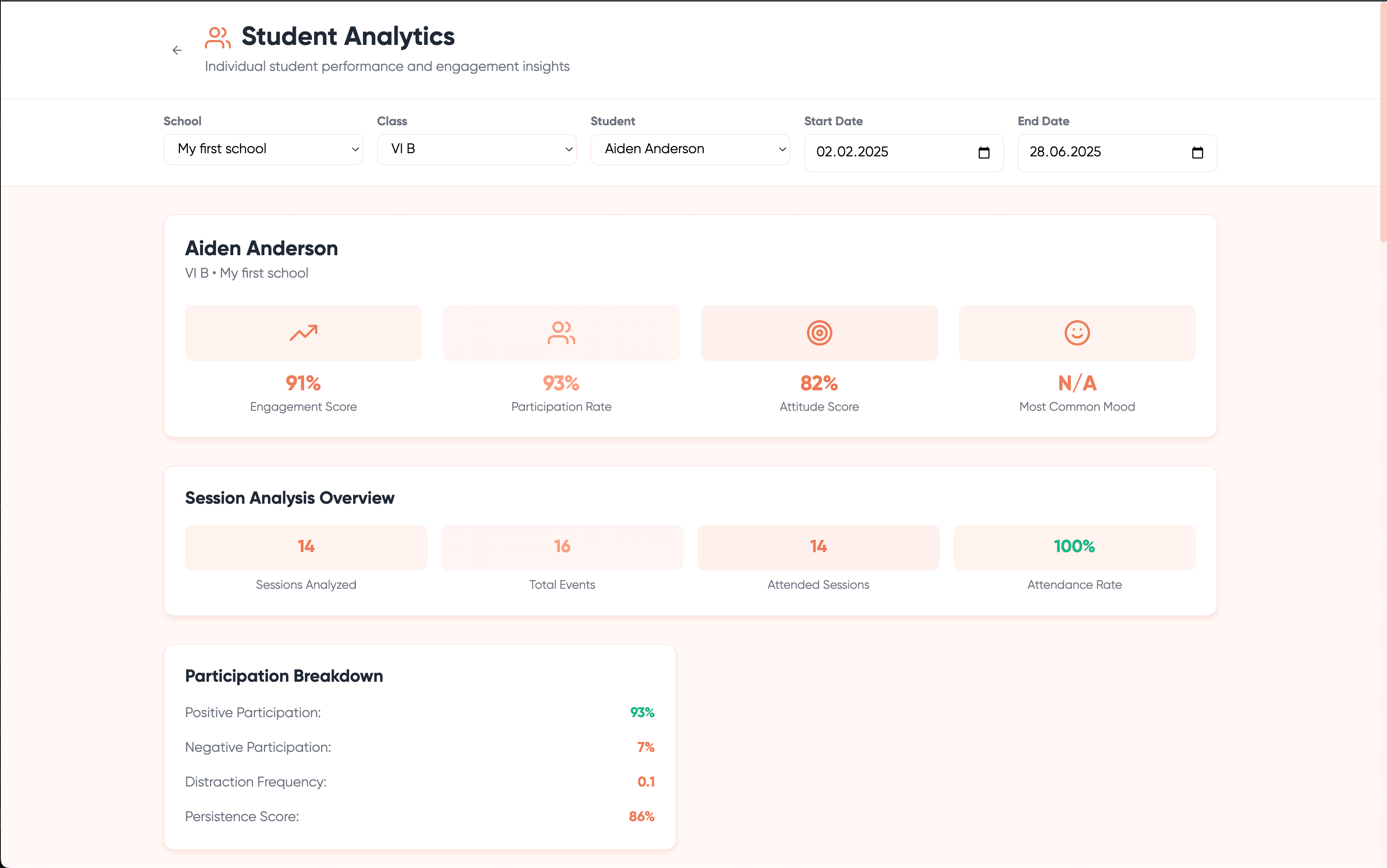Open the Start Date calendar picker
The image size is (1387, 868).
pyautogui.click(x=983, y=152)
